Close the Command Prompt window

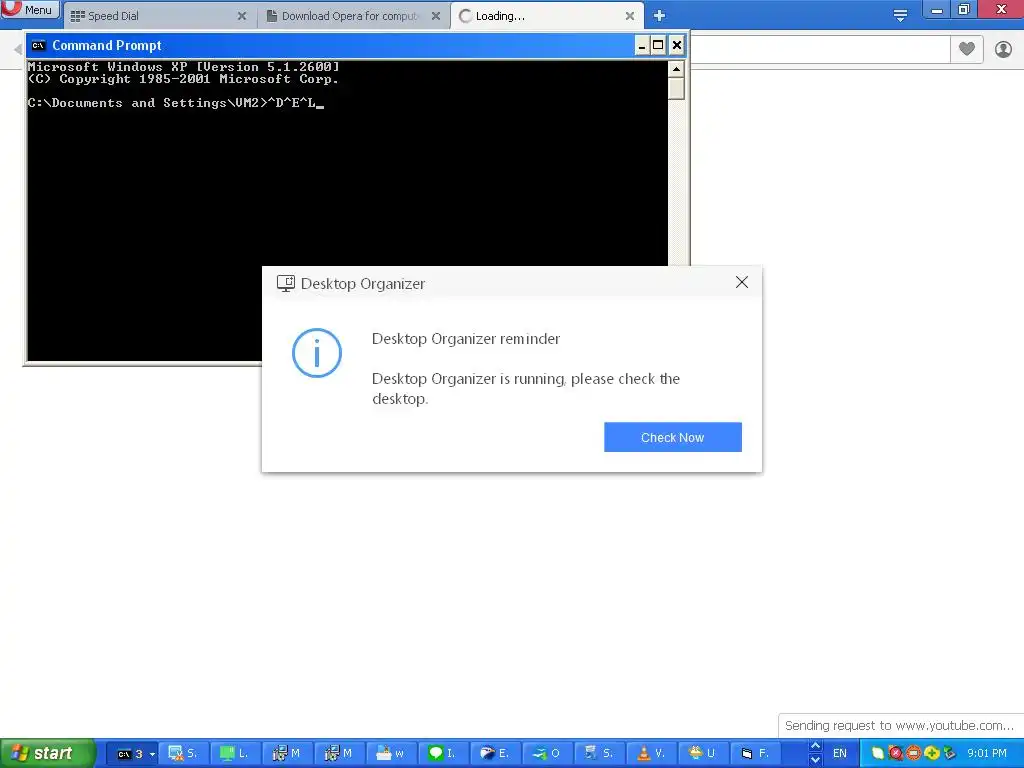click(677, 45)
